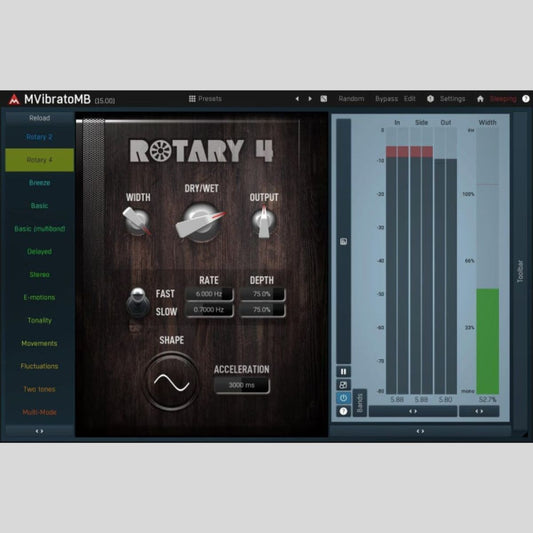
Task: Go to next preset arrow
Action: 310,99
